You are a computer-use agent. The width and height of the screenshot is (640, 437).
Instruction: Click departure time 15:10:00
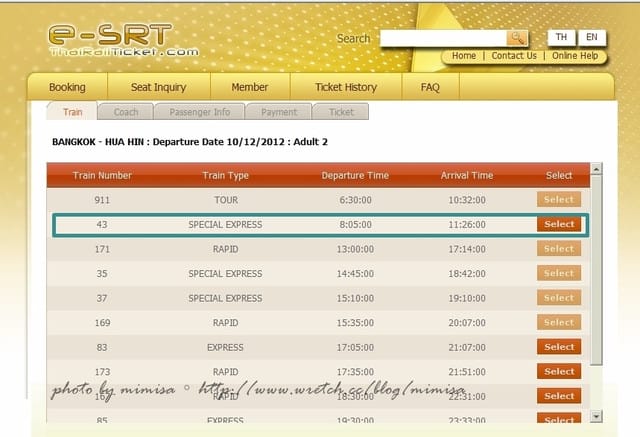[x=355, y=298]
